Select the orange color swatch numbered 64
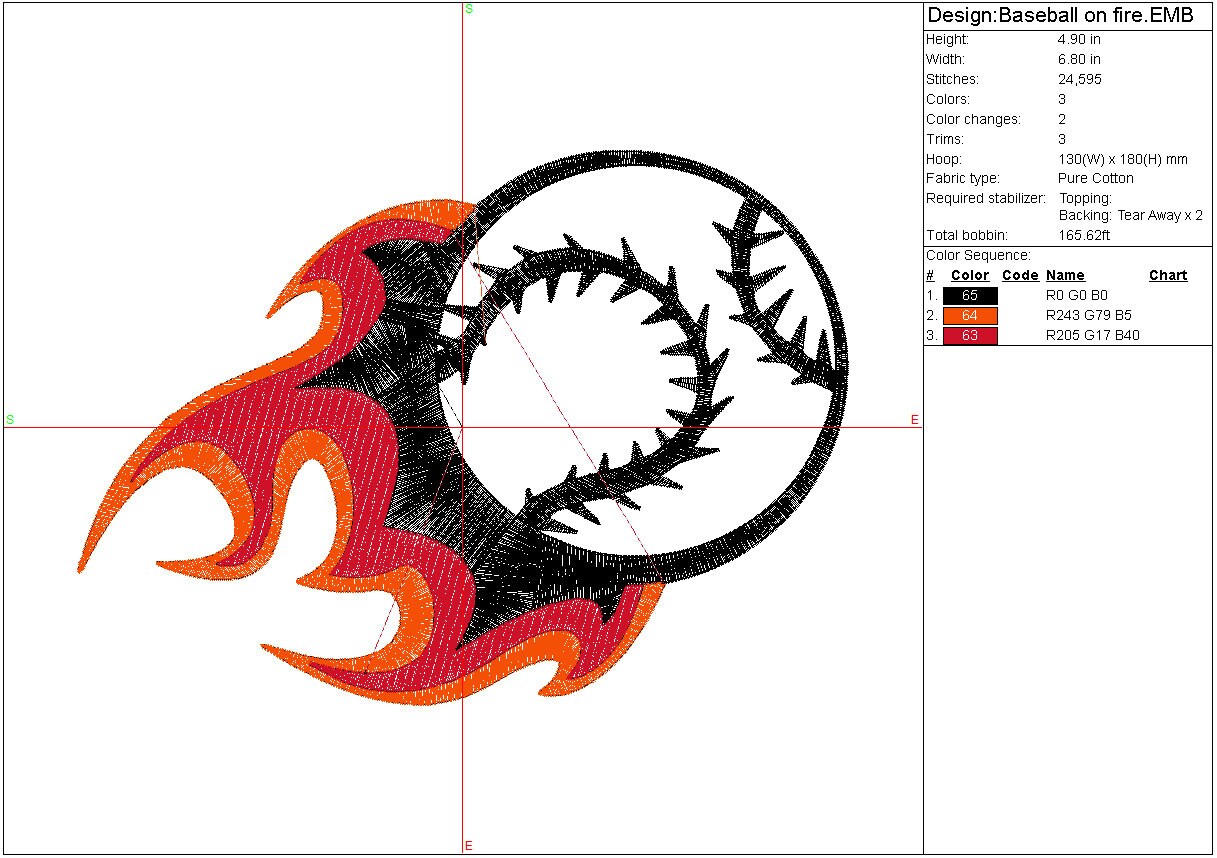Viewport: 1217px width, 858px height. tap(970, 316)
